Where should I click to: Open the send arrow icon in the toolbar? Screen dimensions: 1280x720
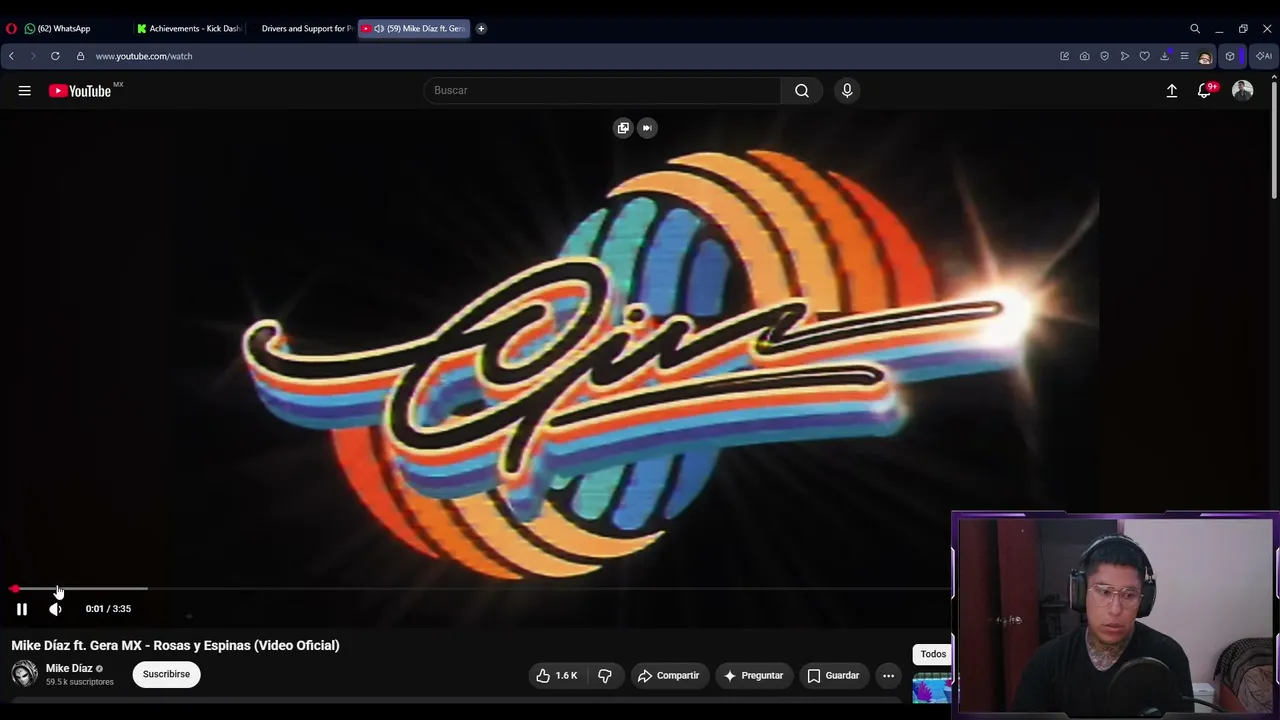(x=1124, y=56)
